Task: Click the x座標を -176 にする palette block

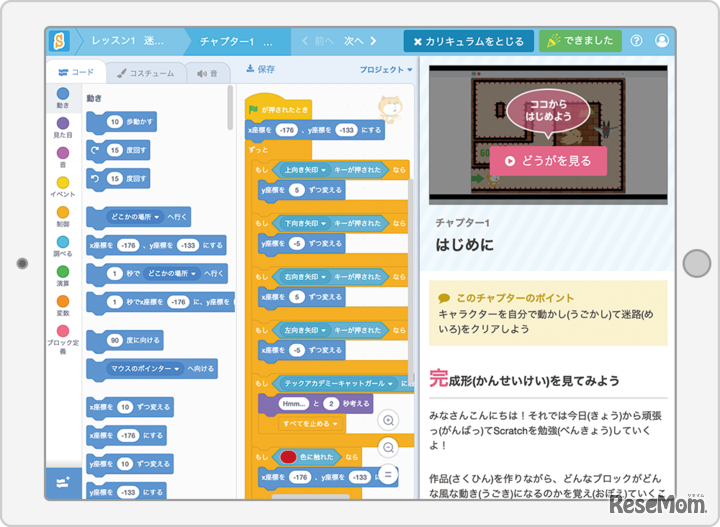Action: (x=126, y=435)
